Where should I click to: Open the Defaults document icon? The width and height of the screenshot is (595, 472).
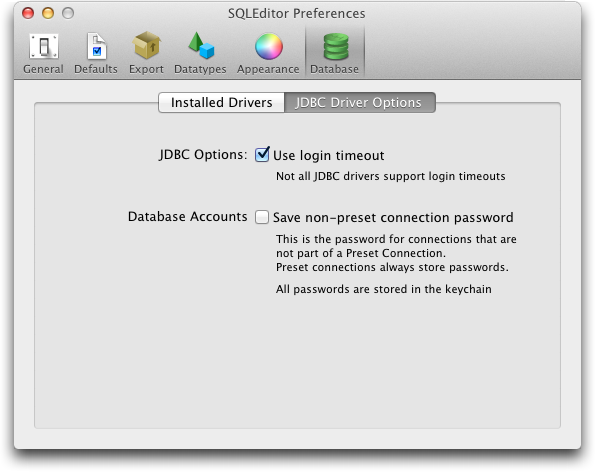tap(96, 46)
